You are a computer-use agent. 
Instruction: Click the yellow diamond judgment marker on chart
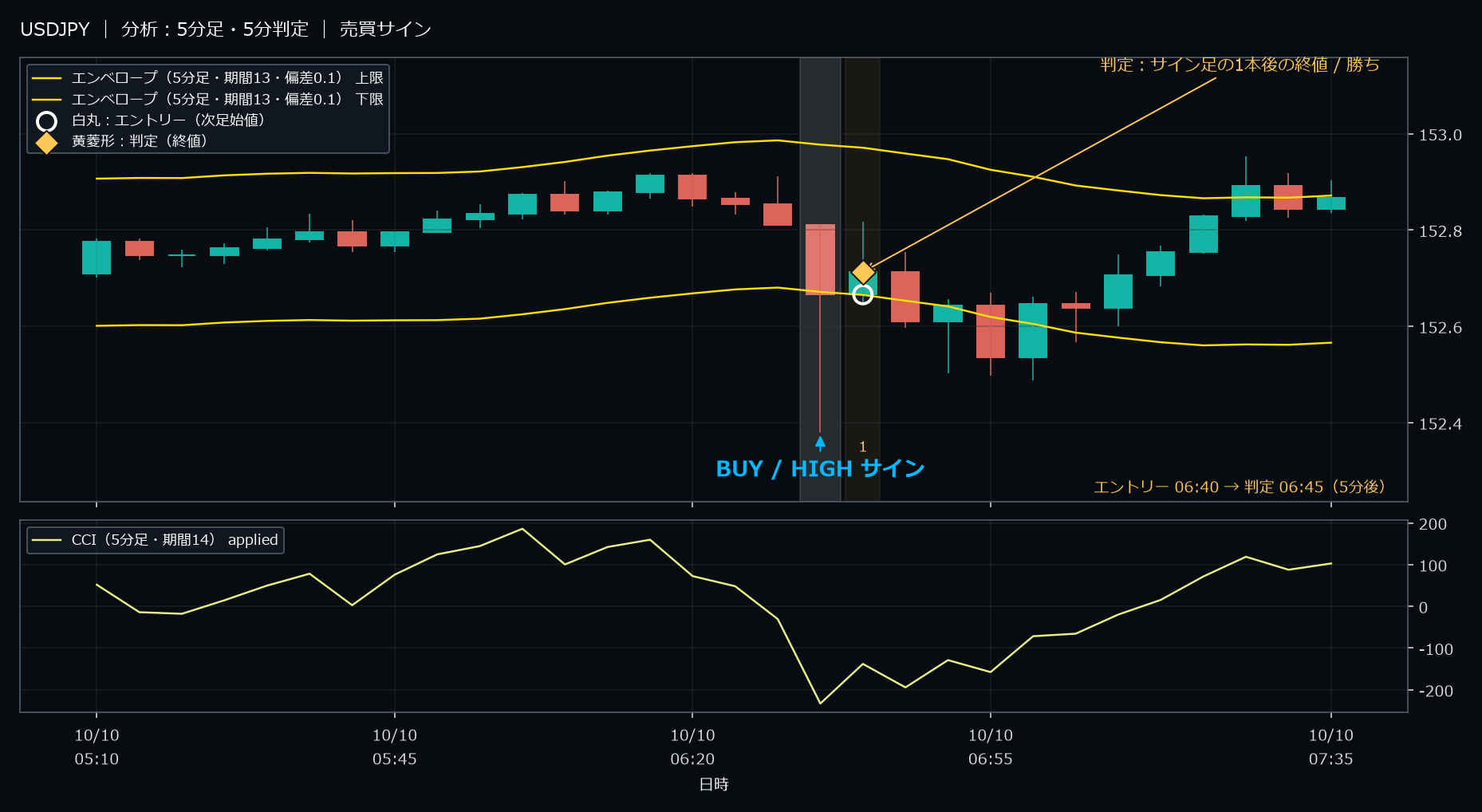click(863, 273)
